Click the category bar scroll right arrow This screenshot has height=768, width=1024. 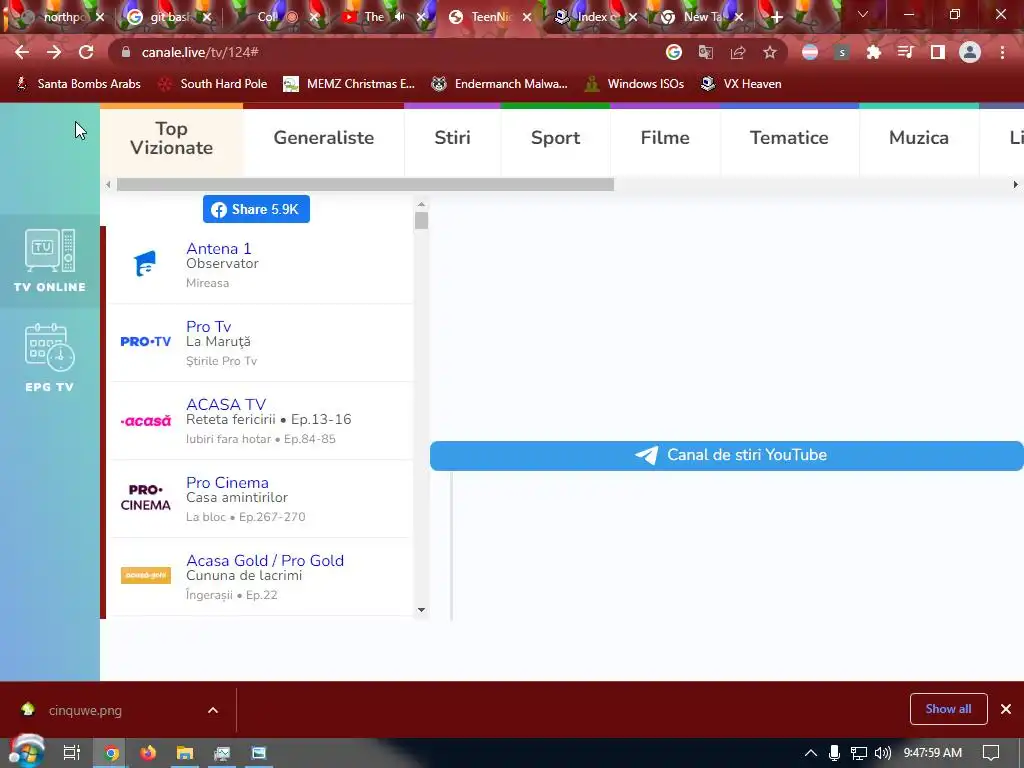tap(1016, 185)
